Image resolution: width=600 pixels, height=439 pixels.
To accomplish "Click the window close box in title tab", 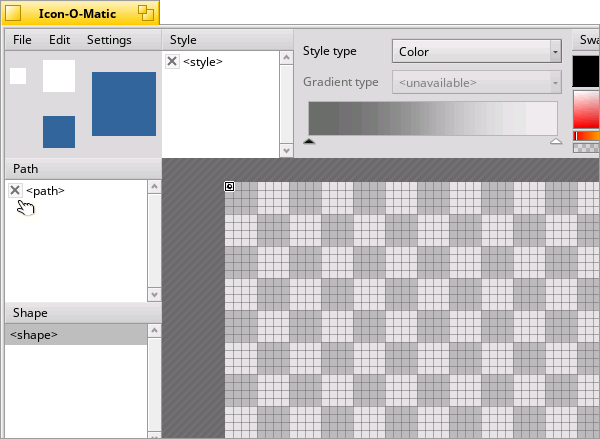I will [x=14, y=13].
